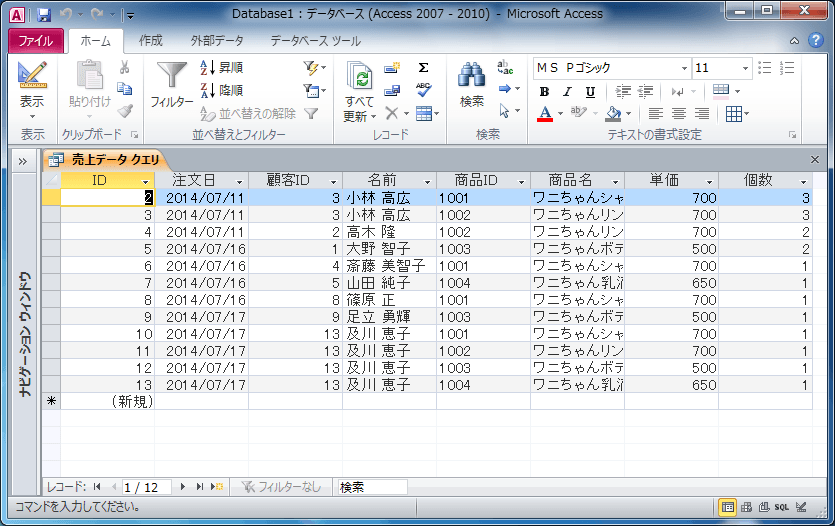Image resolution: width=835 pixels, height=526 pixels.
Task: Center align text
Action: pyautogui.click(x=678, y=113)
